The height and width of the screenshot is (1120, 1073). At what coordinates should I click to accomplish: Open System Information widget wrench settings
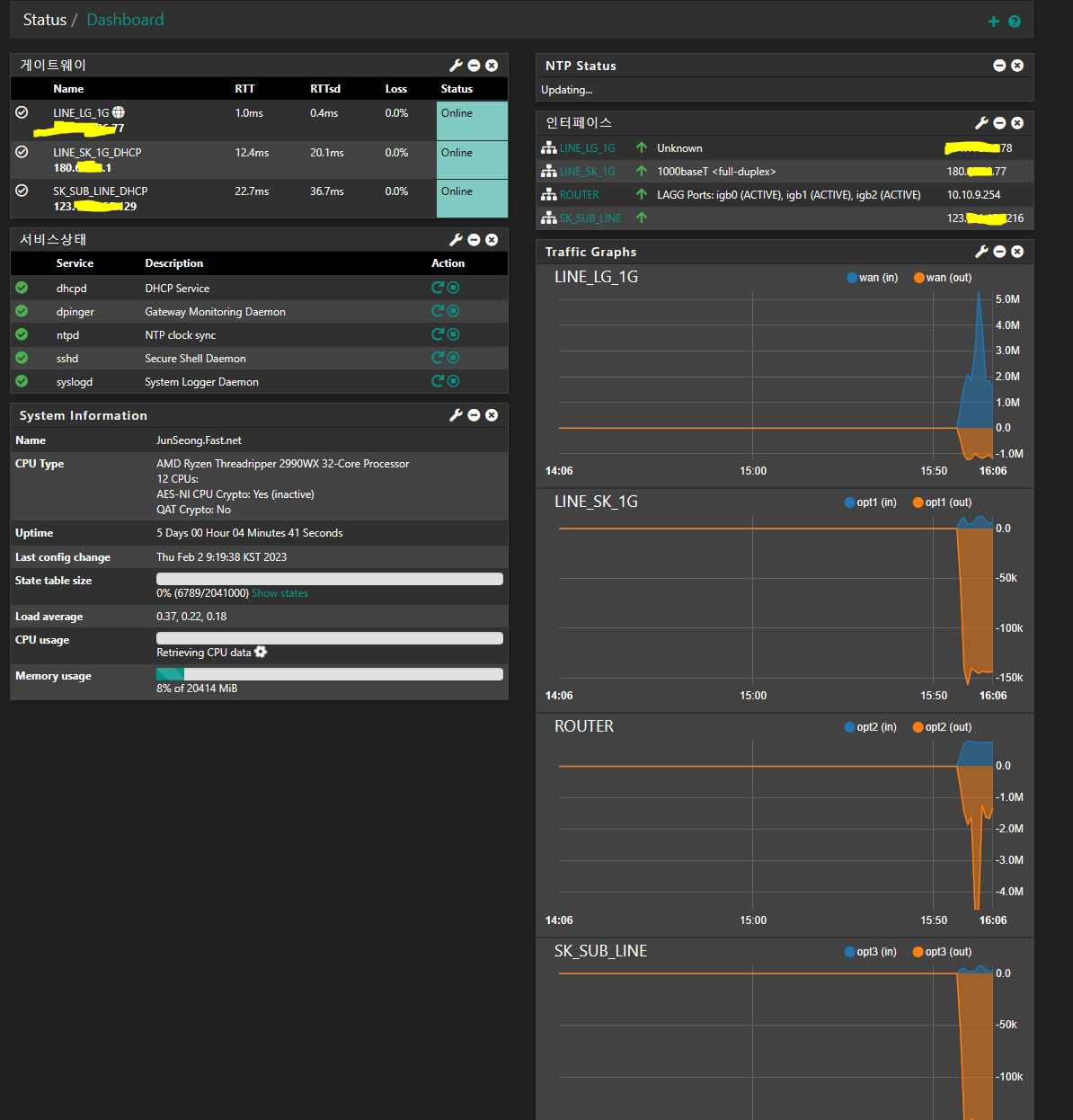(x=456, y=415)
